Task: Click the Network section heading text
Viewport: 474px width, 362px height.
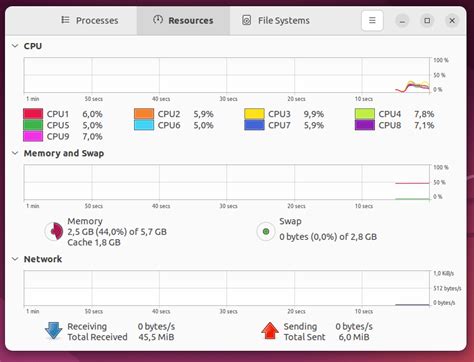Action: coord(43,259)
